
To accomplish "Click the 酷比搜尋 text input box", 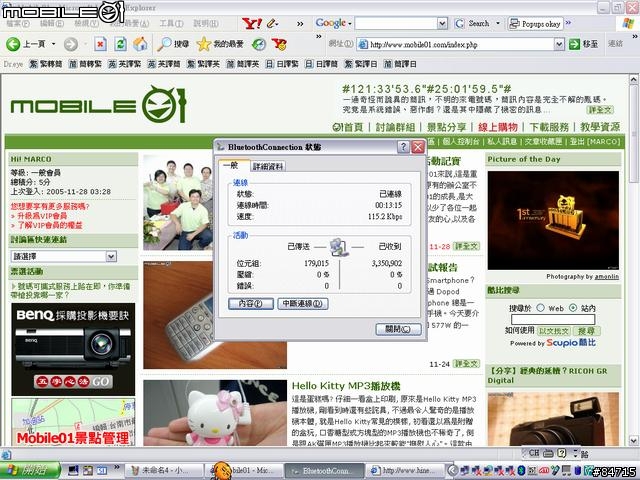I will point(553,320).
